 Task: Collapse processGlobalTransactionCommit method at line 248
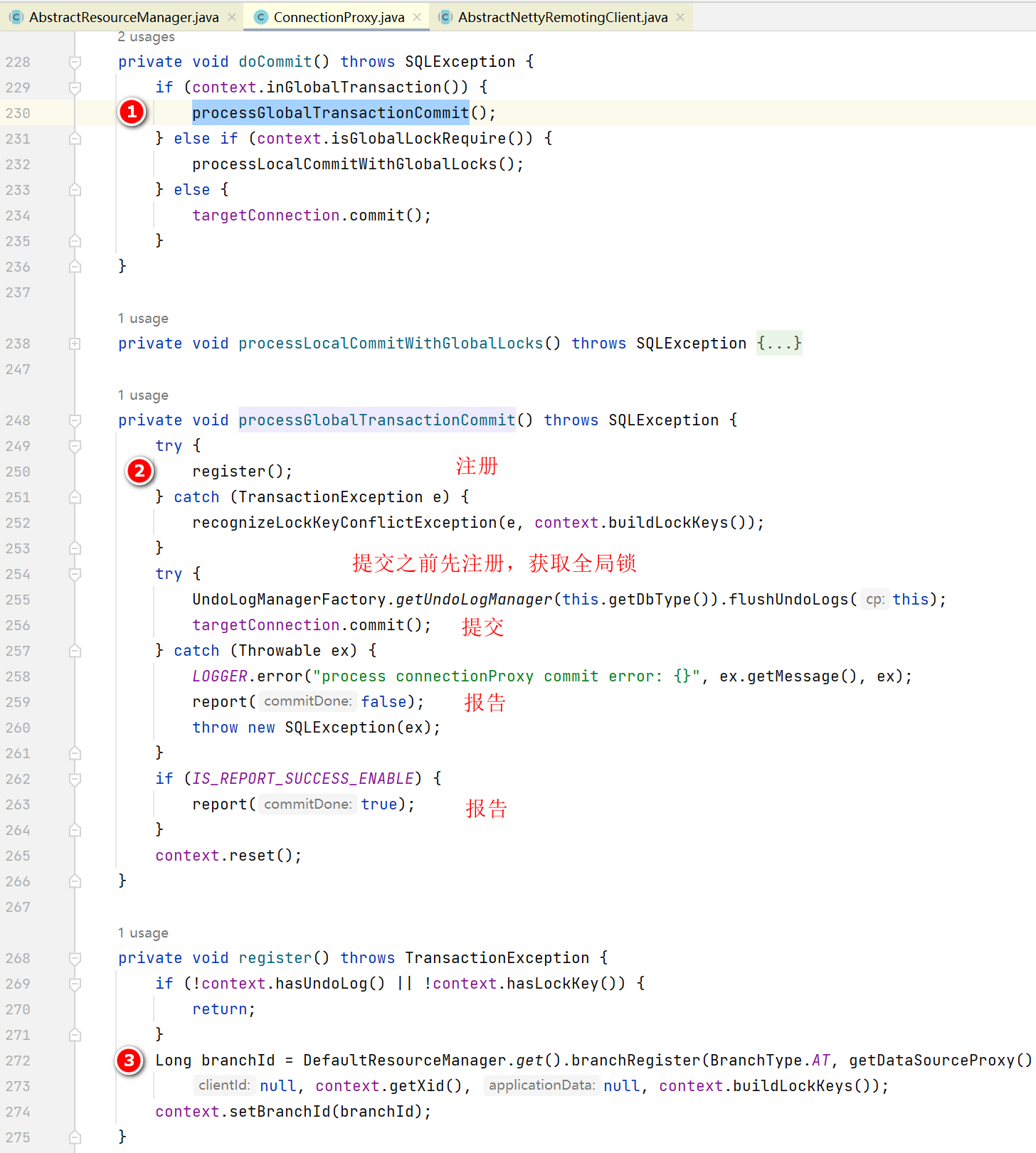coord(75,420)
